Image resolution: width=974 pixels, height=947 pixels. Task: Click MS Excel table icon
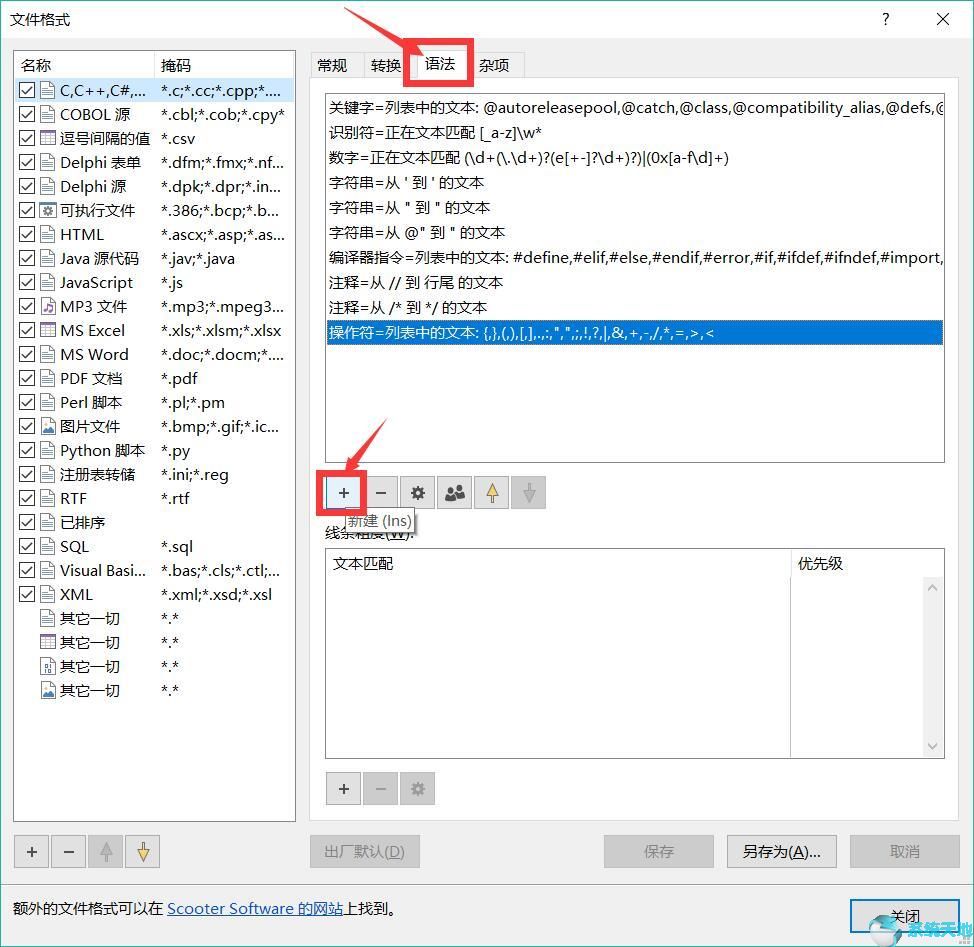pos(48,330)
